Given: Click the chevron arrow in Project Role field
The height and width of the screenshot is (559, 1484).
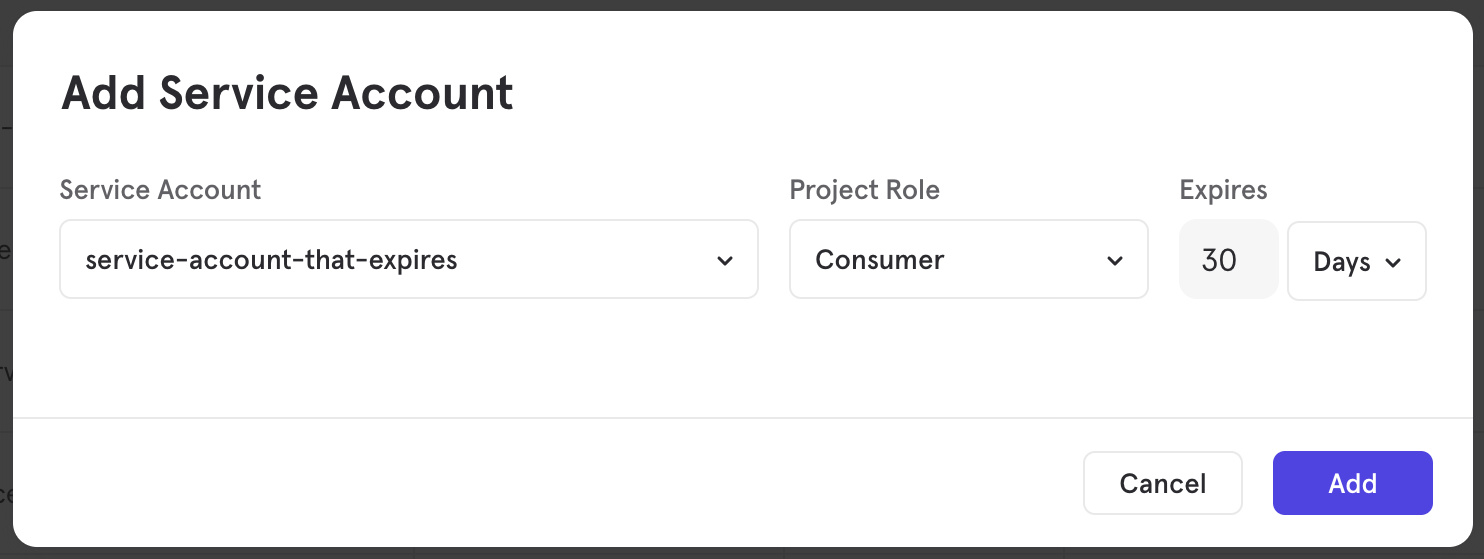Looking at the screenshot, I should tap(1115, 261).
